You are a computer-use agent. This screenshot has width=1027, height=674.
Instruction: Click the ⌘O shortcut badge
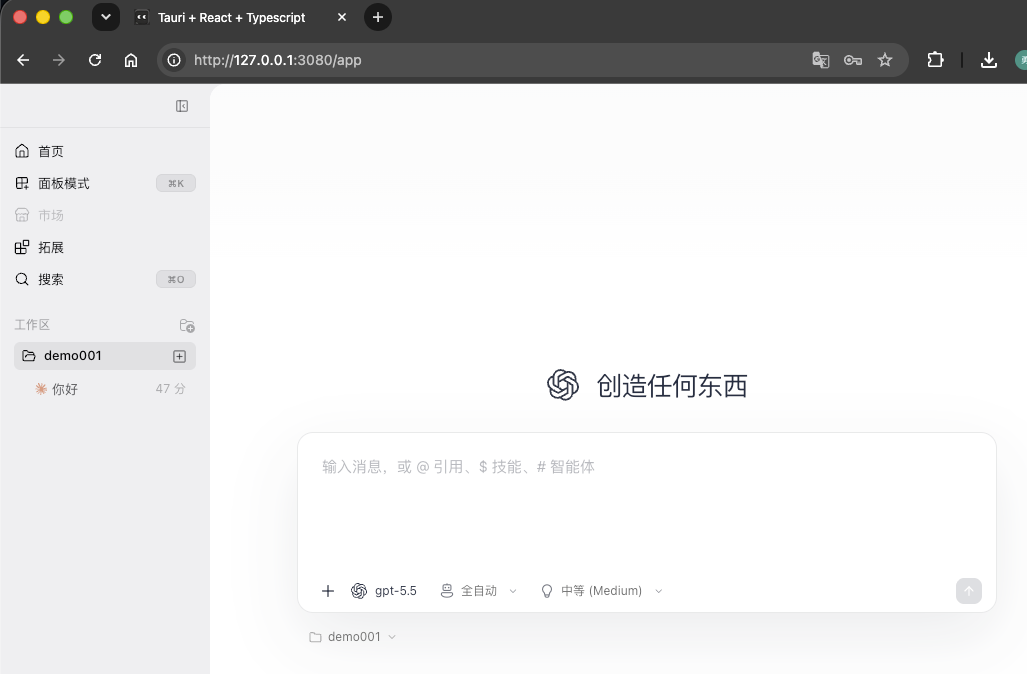[x=176, y=280]
